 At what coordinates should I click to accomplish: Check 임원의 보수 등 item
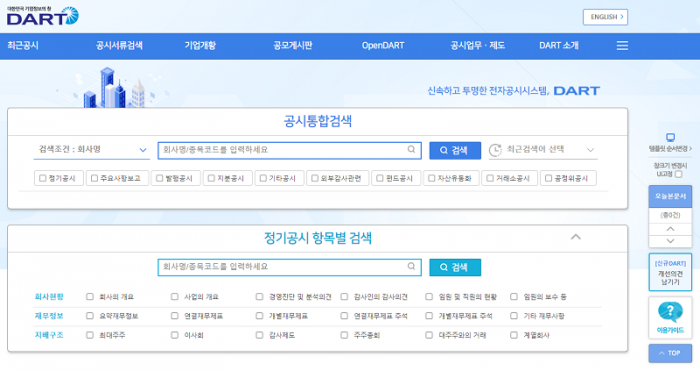coord(514,296)
